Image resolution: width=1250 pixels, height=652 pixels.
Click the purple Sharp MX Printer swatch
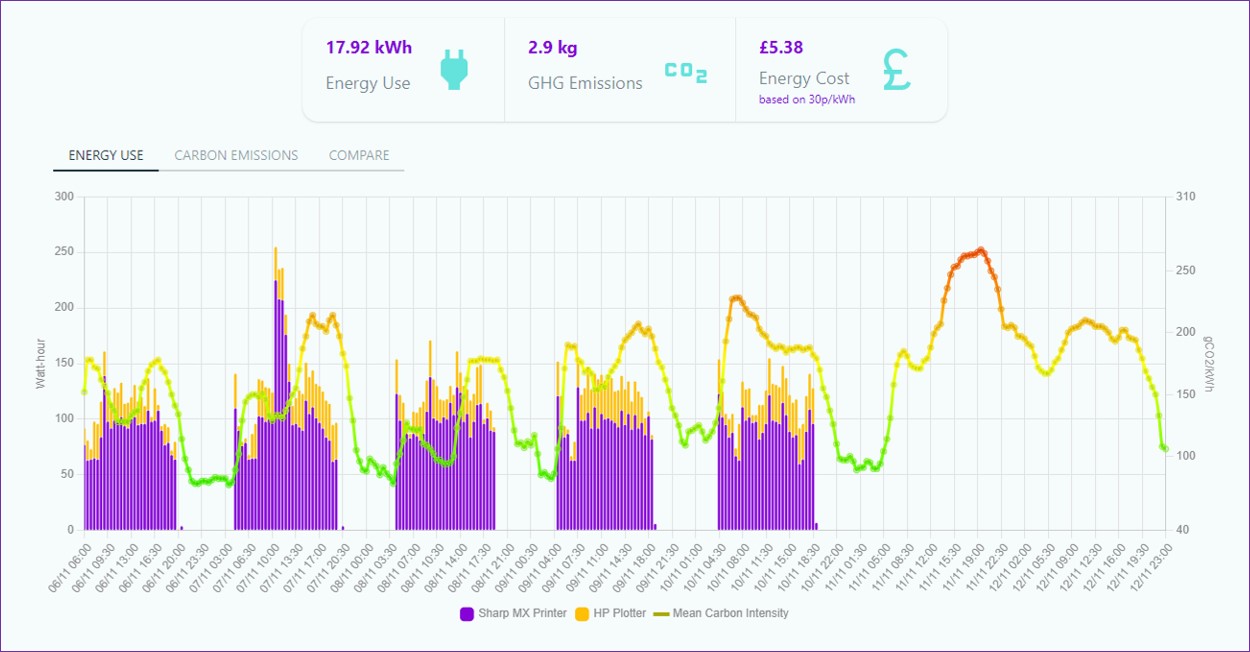(466, 614)
